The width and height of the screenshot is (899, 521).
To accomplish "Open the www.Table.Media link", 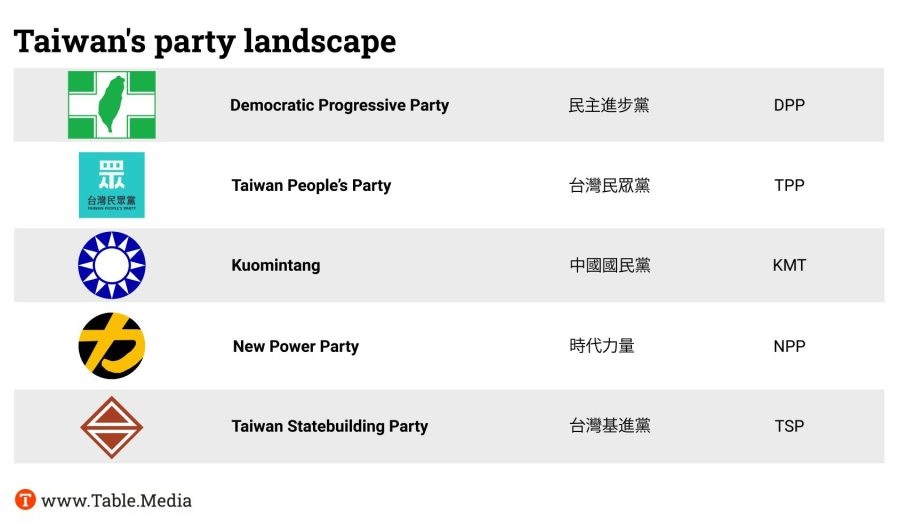I will click(x=116, y=501).
